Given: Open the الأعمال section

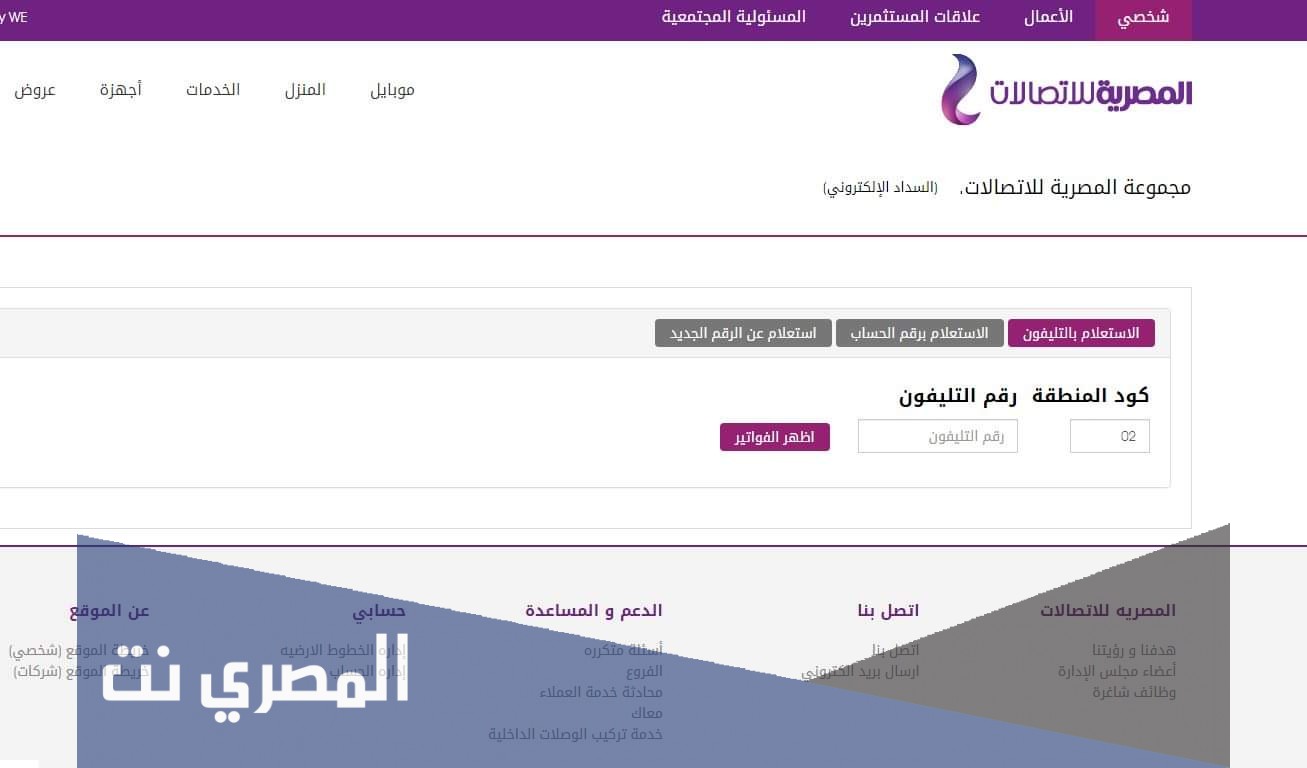Looking at the screenshot, I should pos(1048,18).
